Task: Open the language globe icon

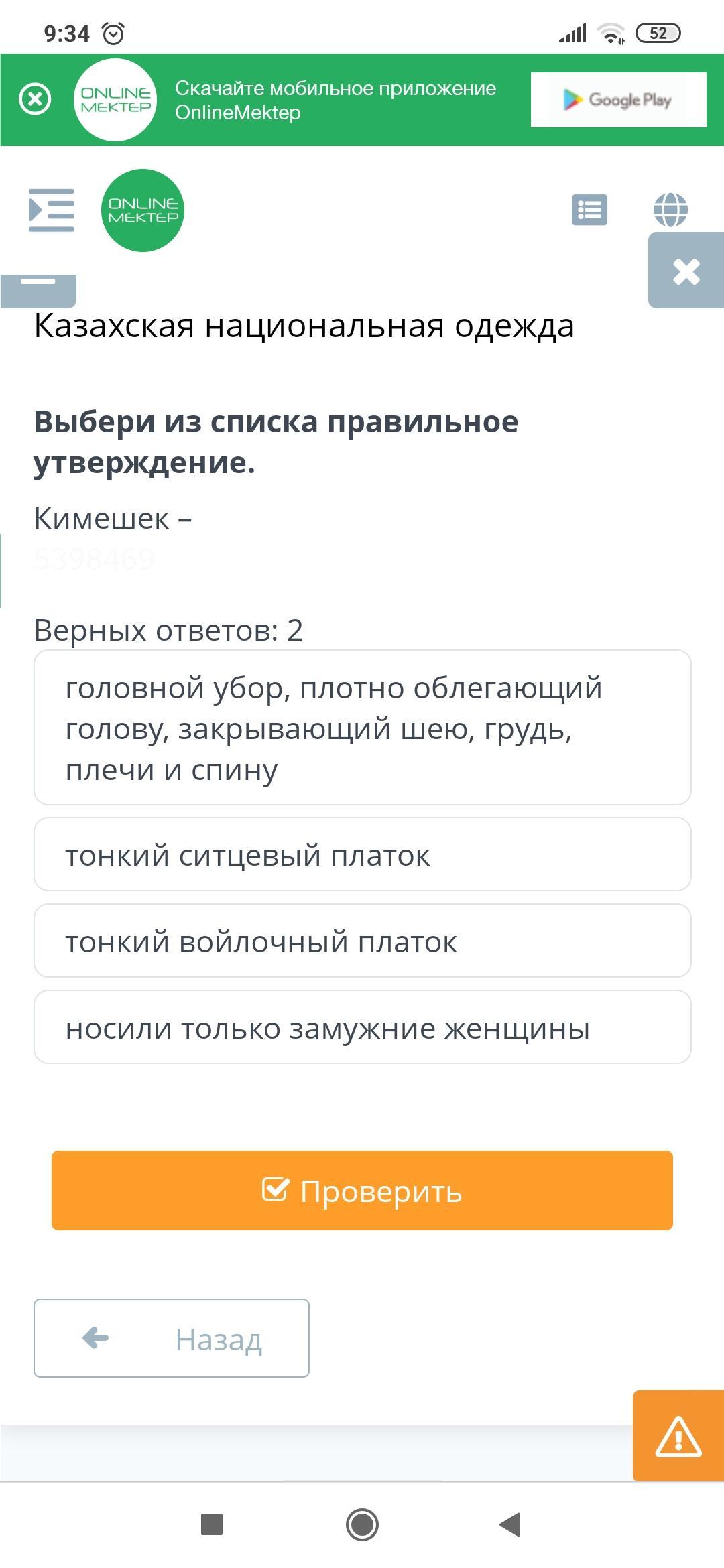Action: pos(670,210)
